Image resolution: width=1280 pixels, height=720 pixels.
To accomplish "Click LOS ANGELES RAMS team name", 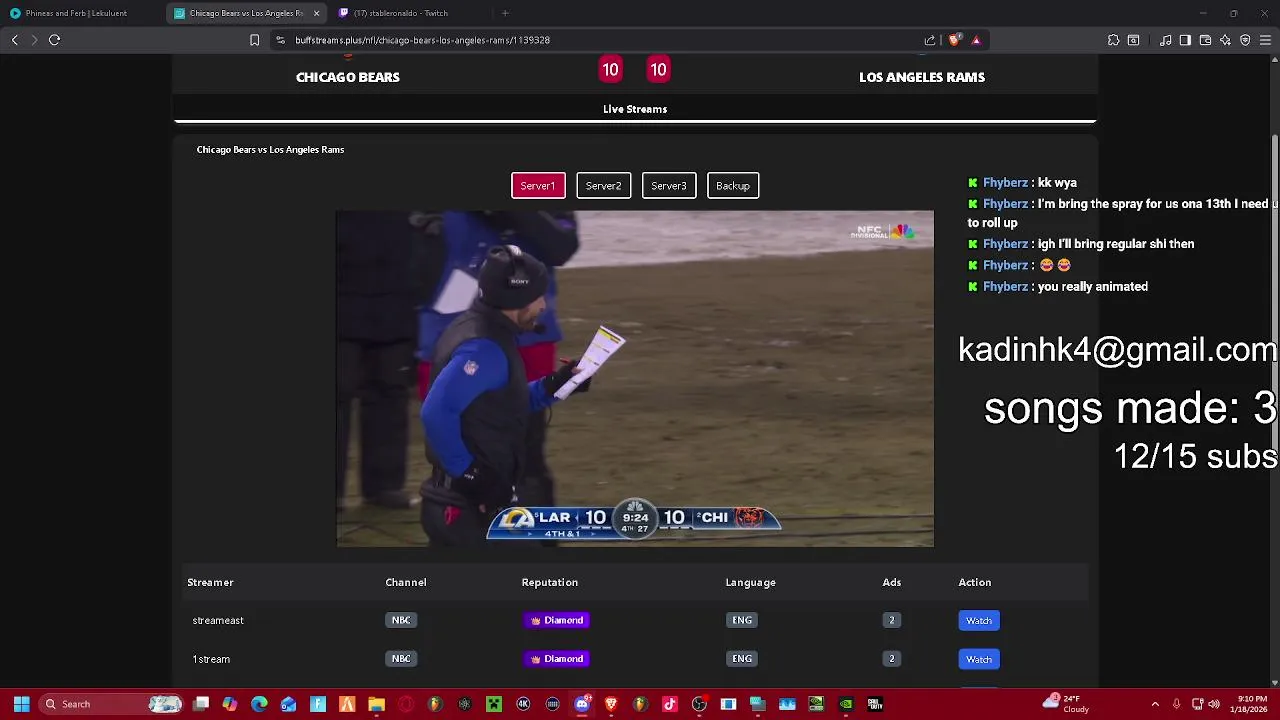I will (x=922, y=77).
